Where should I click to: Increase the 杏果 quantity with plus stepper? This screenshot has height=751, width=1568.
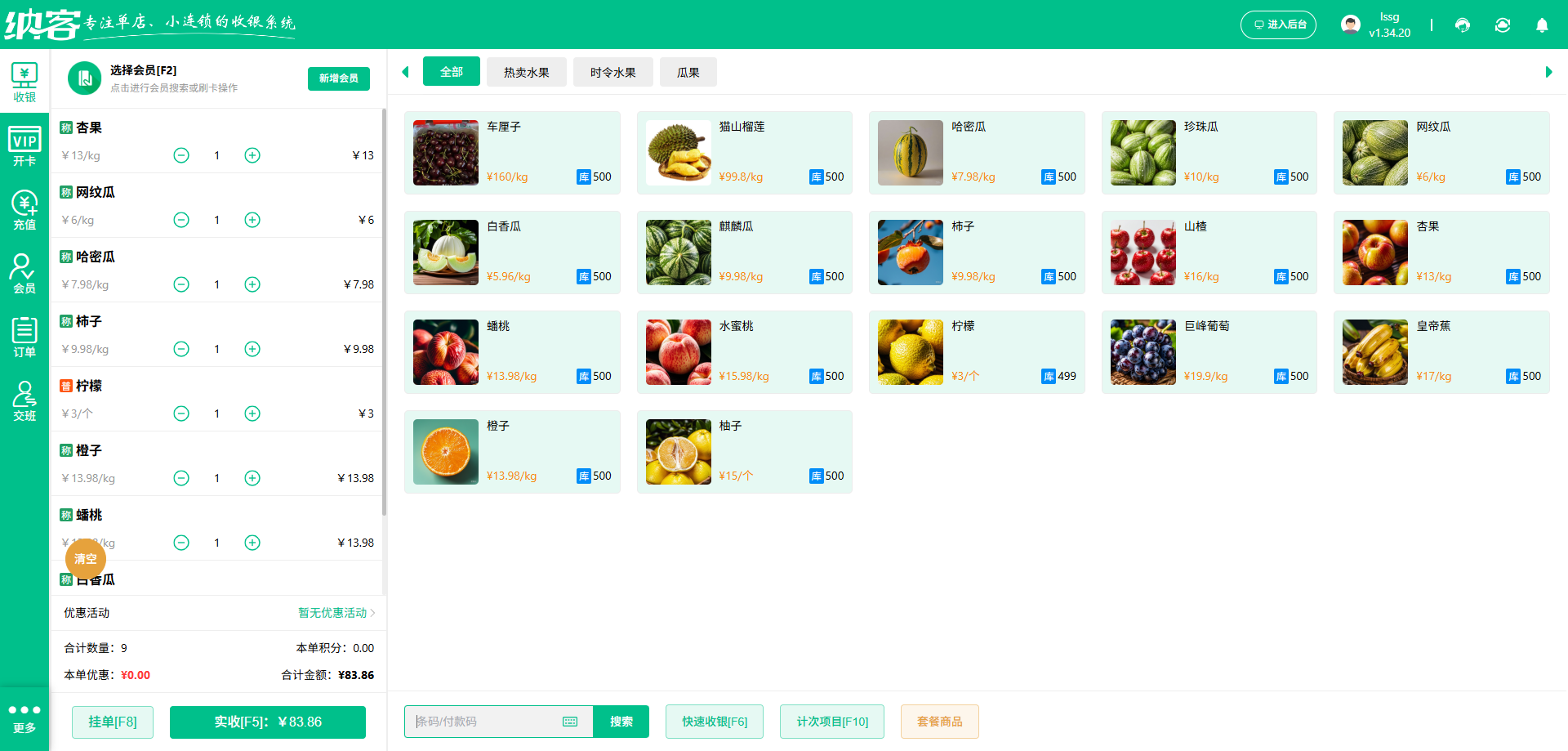tap(252, 154)
